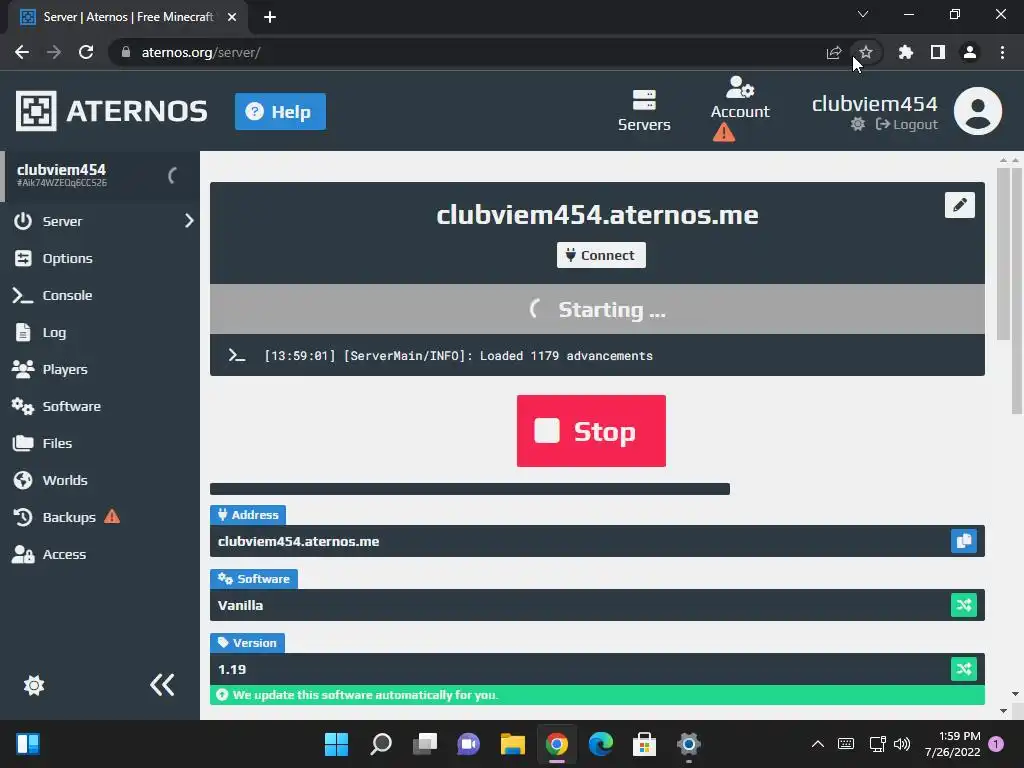This screenshot has width=1024, height=768.
Task: Open the tab search dropdown arrow
Action: [863, 14]
